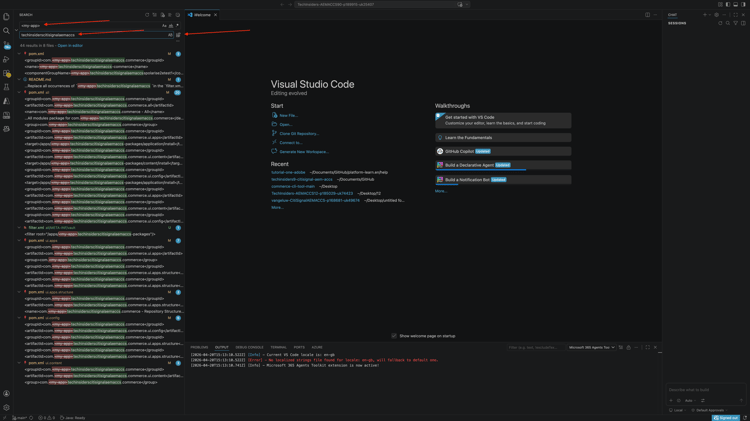
Task: Open the Manage gear menu
Action: click(x=6, y=408)
